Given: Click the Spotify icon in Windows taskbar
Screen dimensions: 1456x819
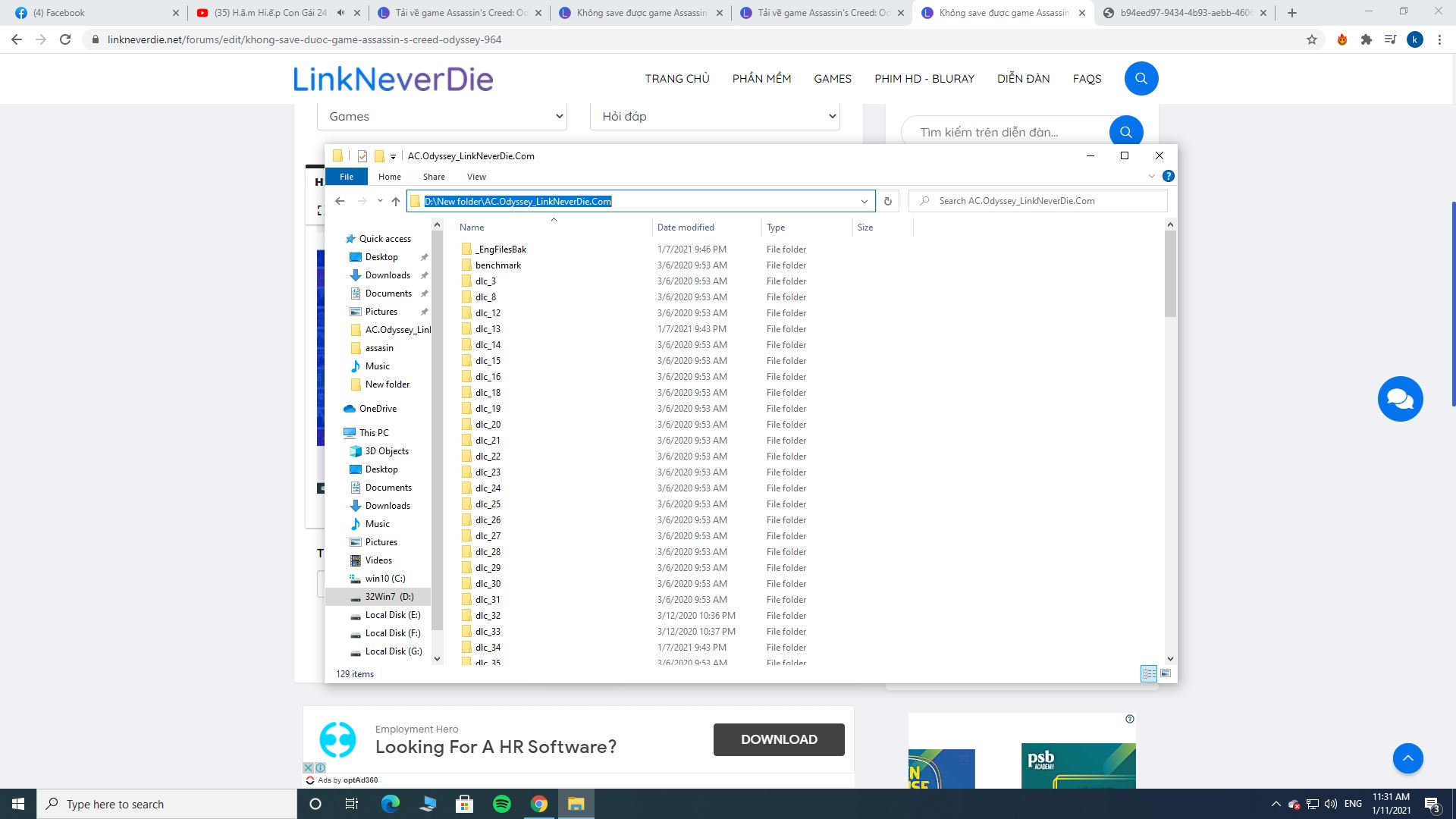Looking at the screenshot, I should click(502, 803).
